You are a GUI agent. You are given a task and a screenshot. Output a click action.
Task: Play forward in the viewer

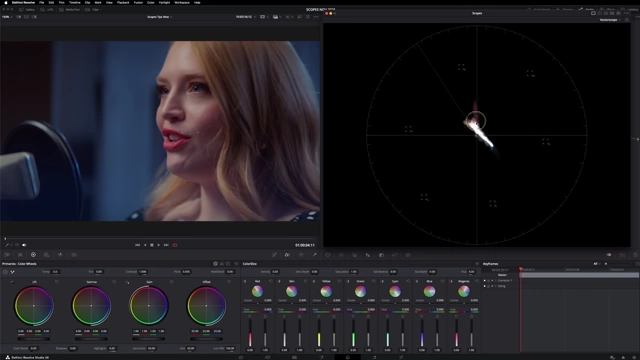159,245
